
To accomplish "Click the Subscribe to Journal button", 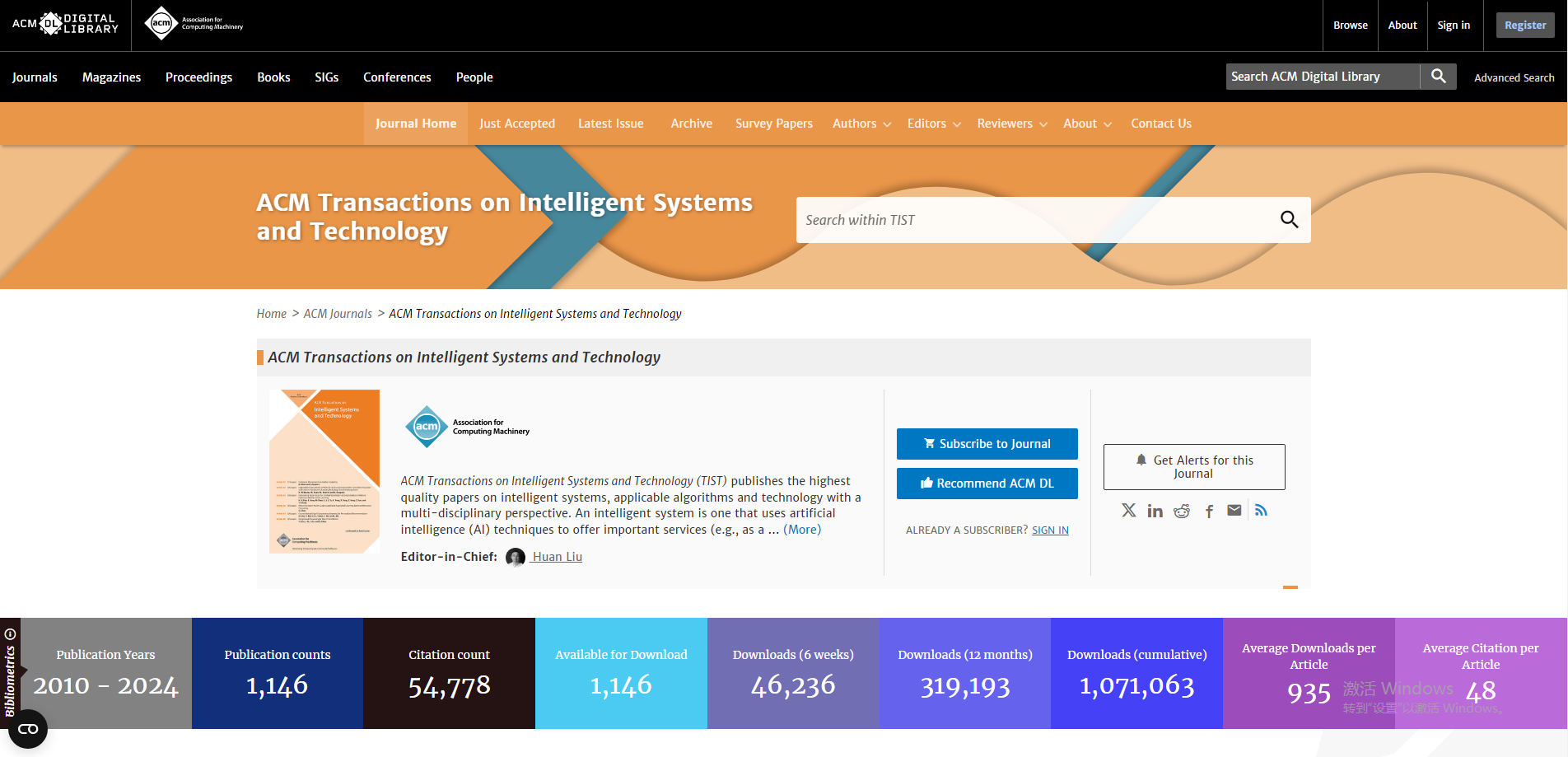I will (987, 444).
